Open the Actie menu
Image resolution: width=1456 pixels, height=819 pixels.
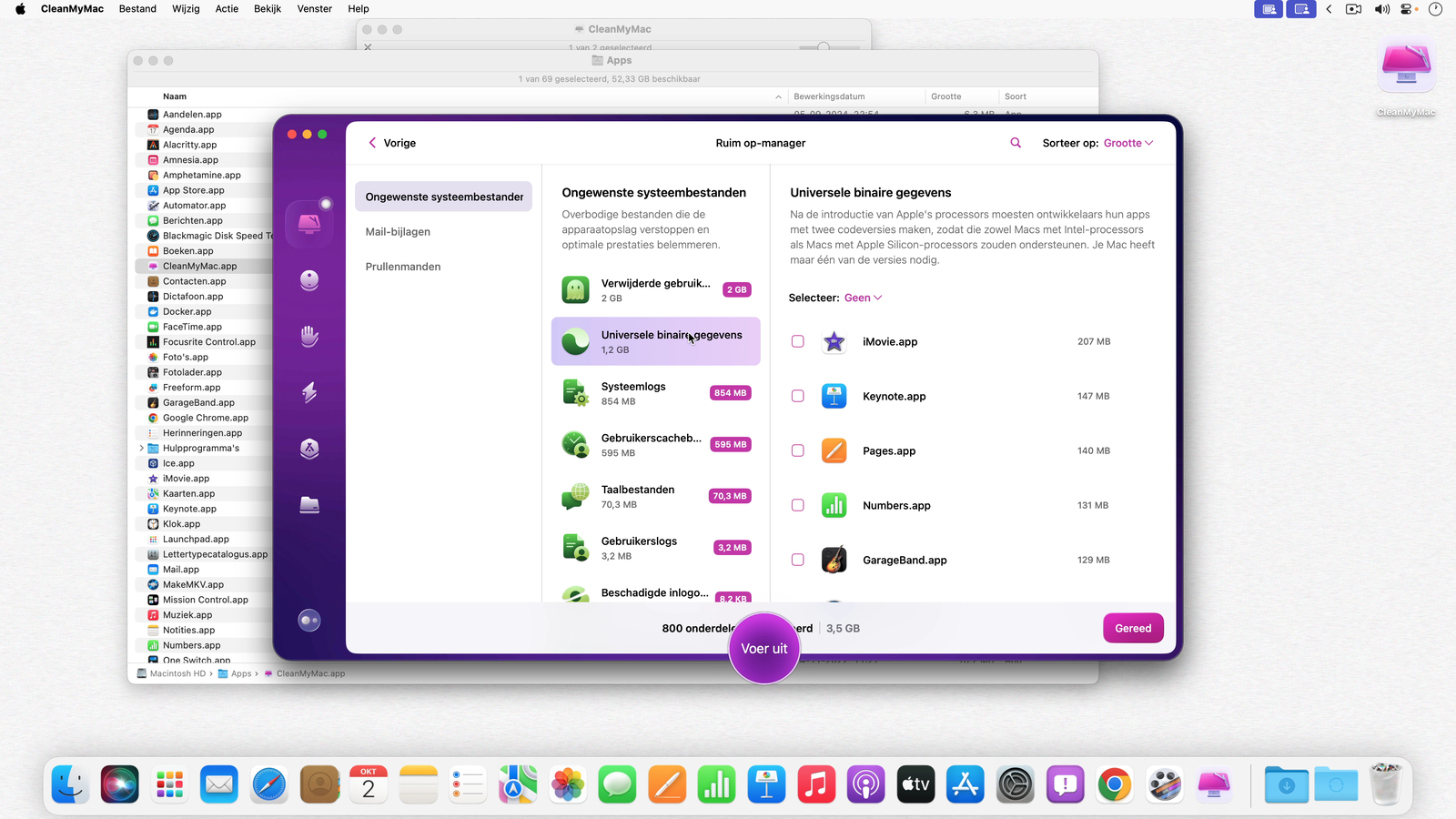(x=227, y=9)
